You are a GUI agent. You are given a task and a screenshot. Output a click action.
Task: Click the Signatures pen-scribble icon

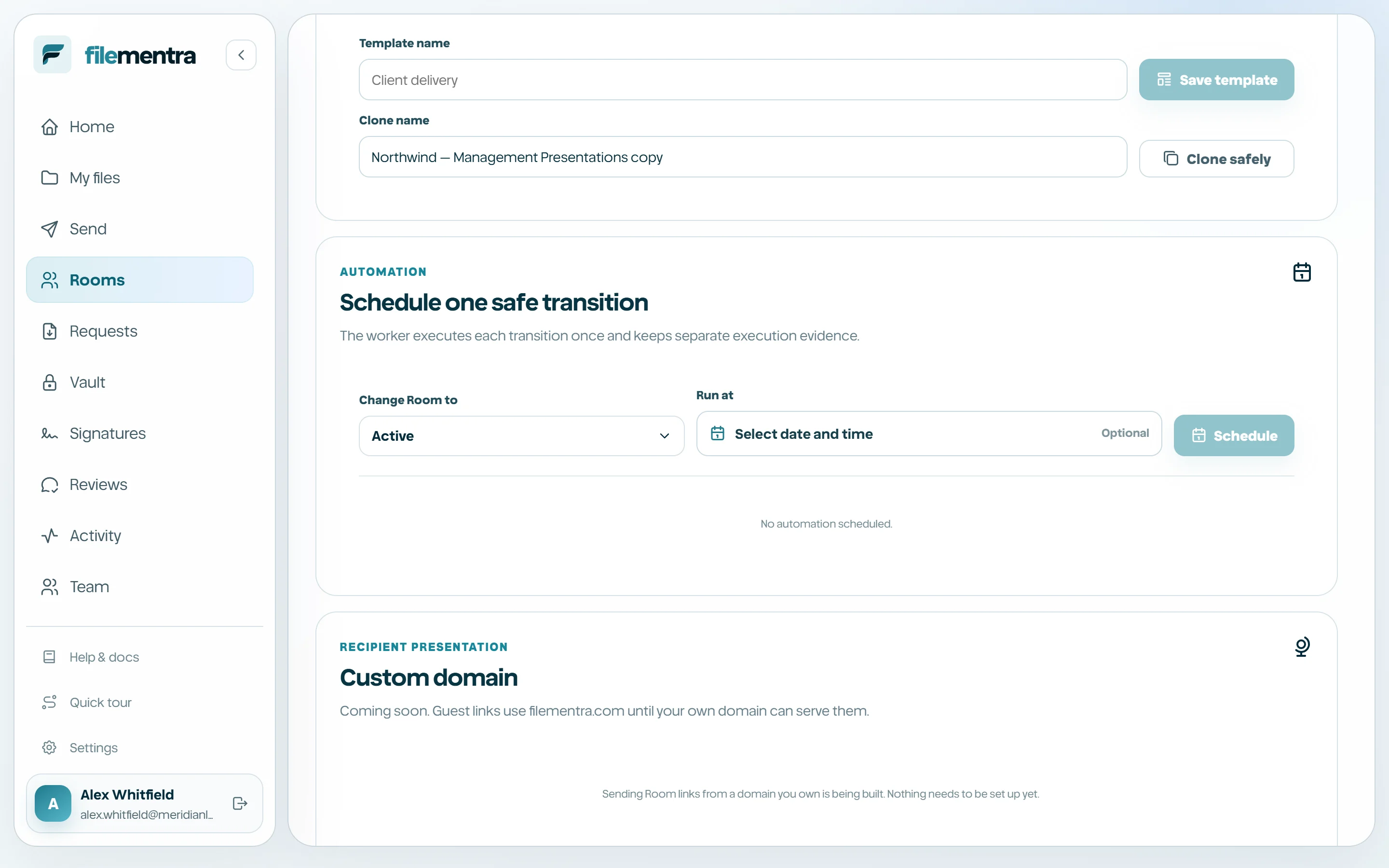pos(50,434)
